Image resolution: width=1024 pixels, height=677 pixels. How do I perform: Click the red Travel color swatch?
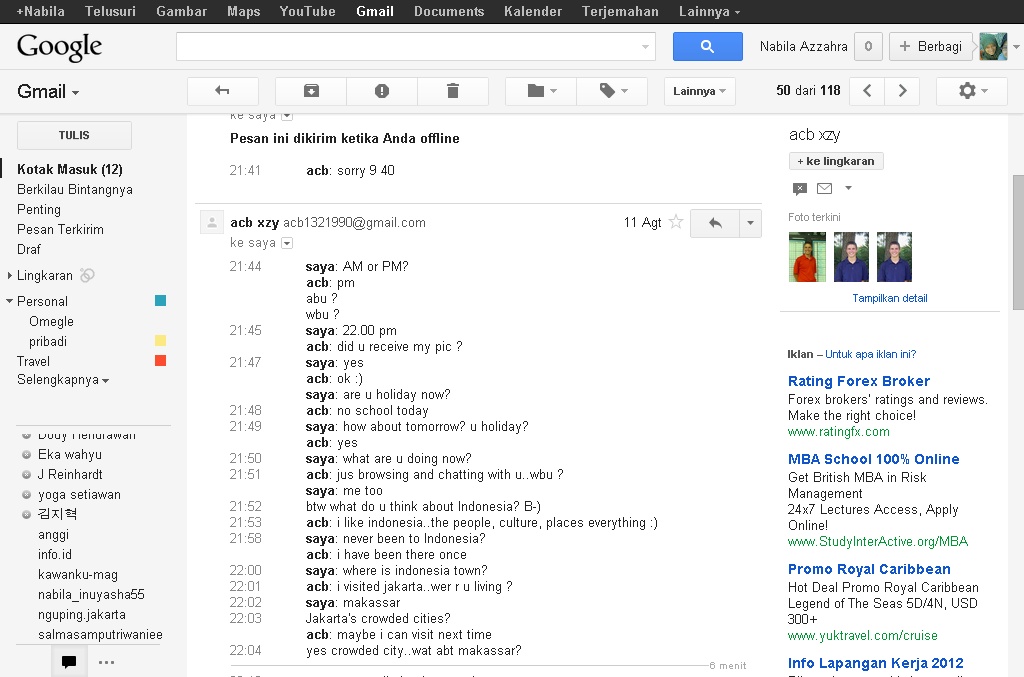161,360
